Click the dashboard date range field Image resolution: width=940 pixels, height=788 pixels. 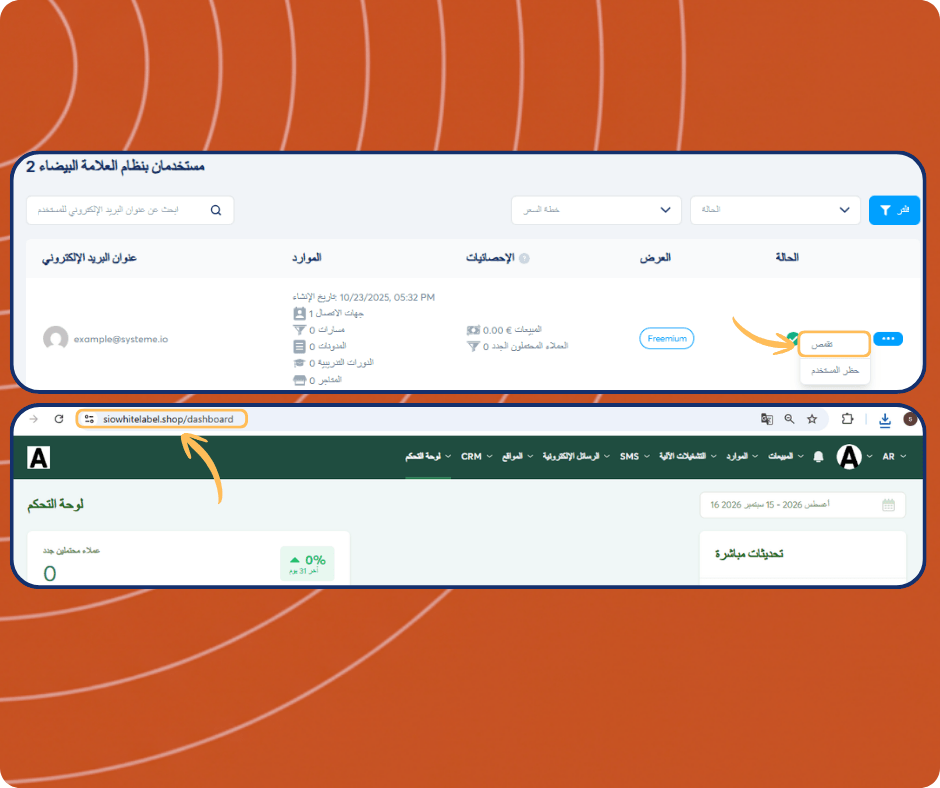(x=803, y=505)
